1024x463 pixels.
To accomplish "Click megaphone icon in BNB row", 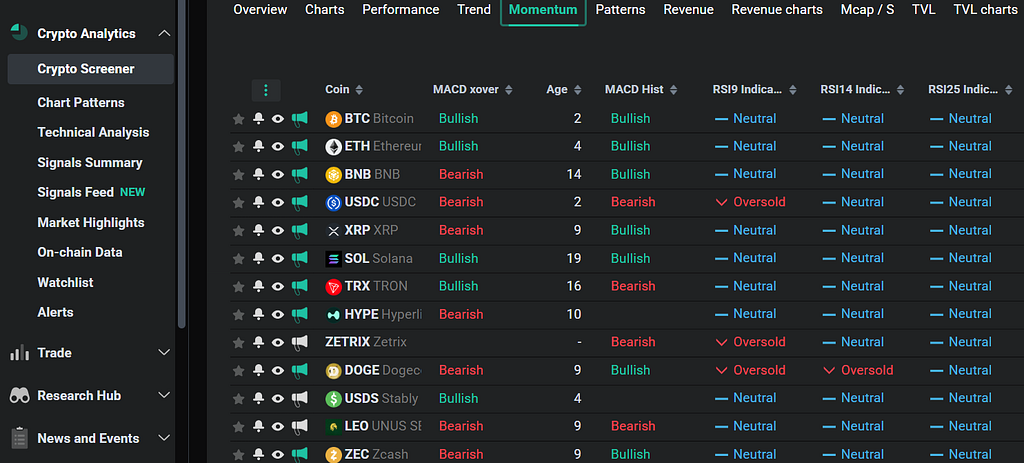I will click(299, 174).
